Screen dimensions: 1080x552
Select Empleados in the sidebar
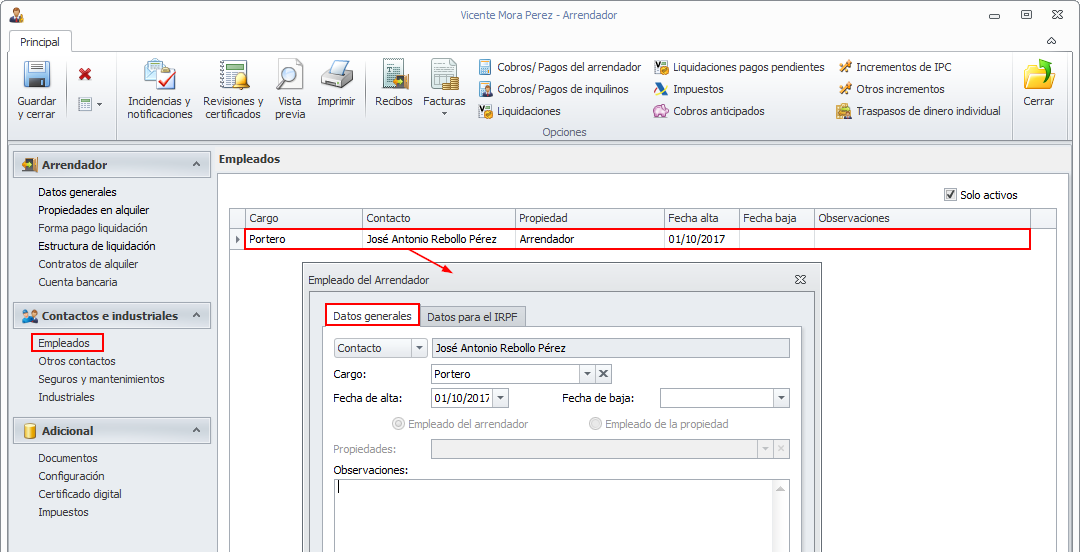pyautogui.click(x=64, y=343)
